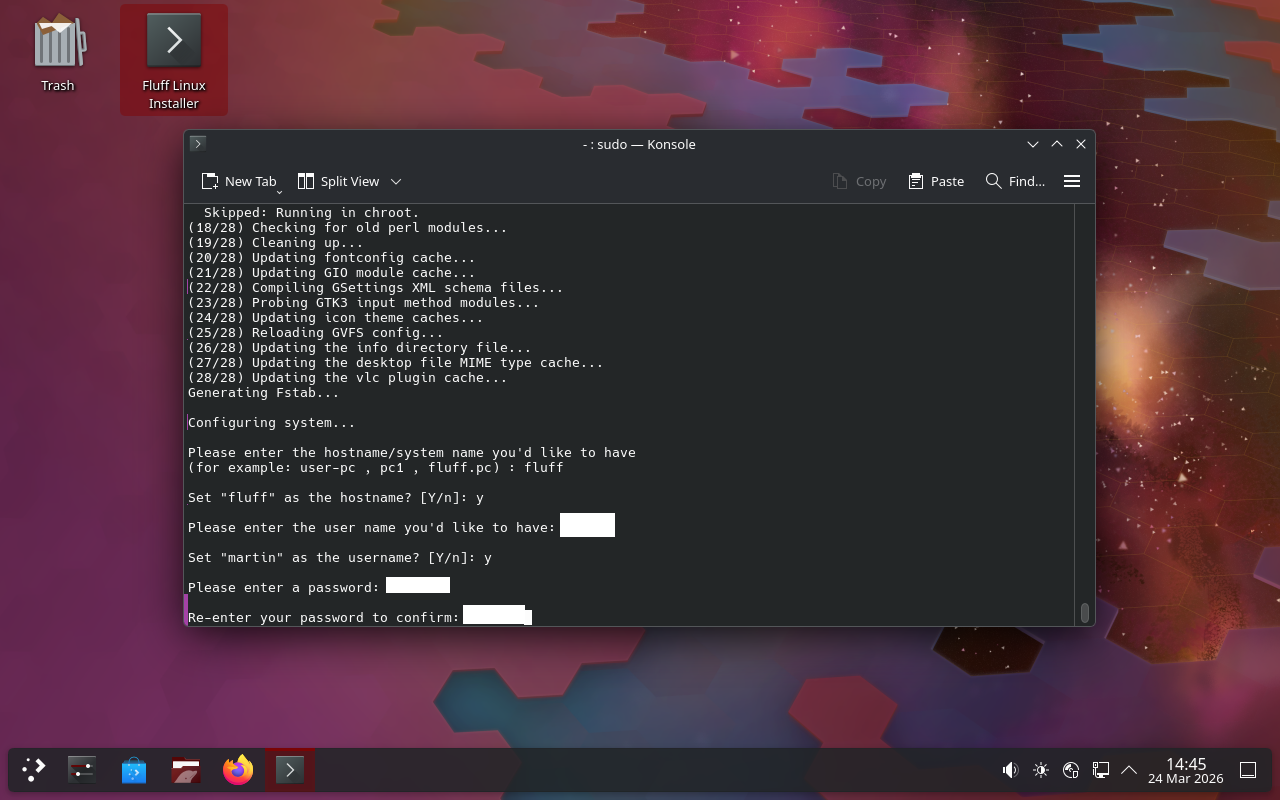Open Konsole hamburger menu
The image size is (1280, 800).
pos(1072,181)
